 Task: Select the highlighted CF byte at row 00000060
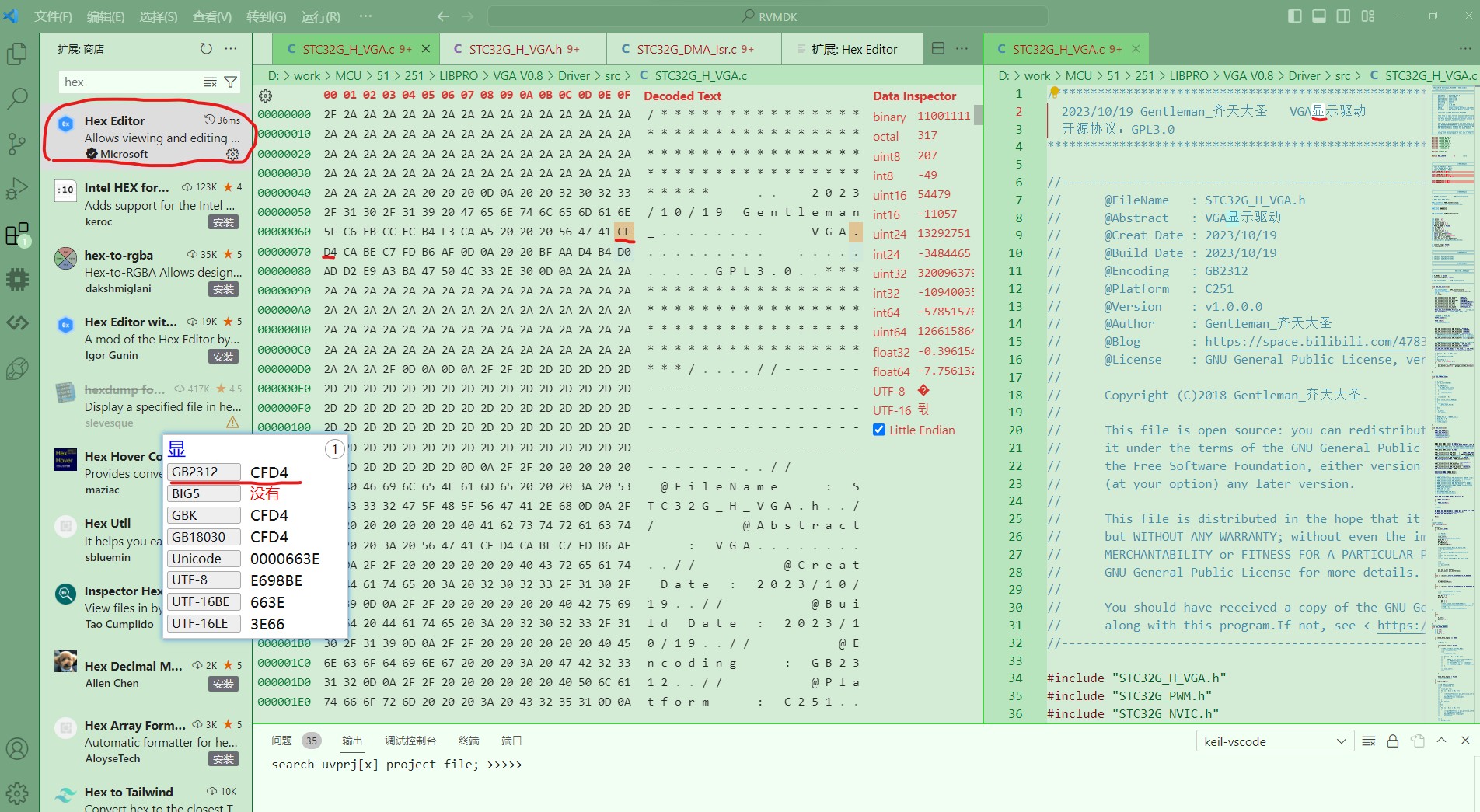point(624,232)
